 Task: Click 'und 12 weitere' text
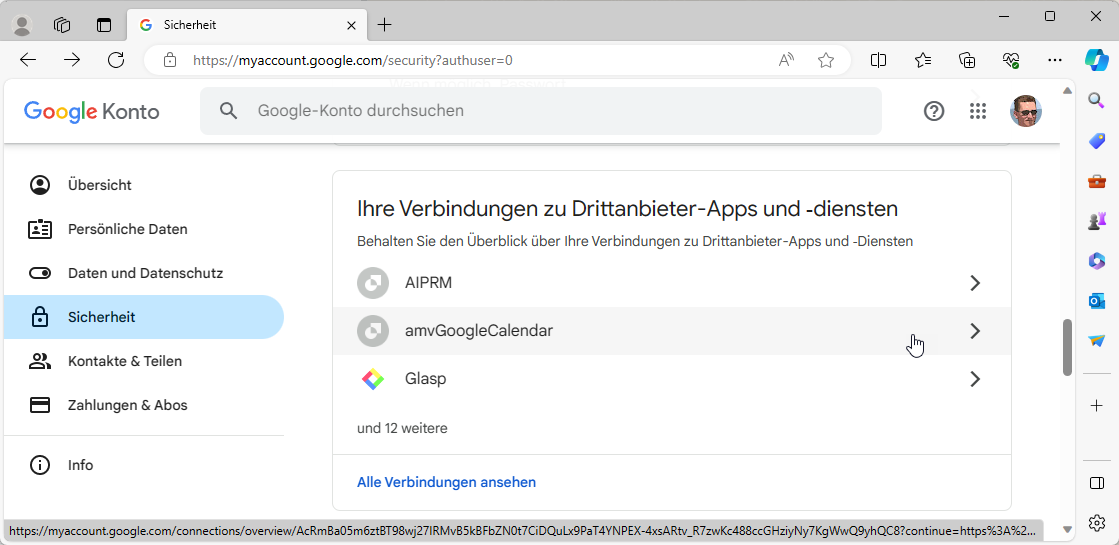(402, 429)
